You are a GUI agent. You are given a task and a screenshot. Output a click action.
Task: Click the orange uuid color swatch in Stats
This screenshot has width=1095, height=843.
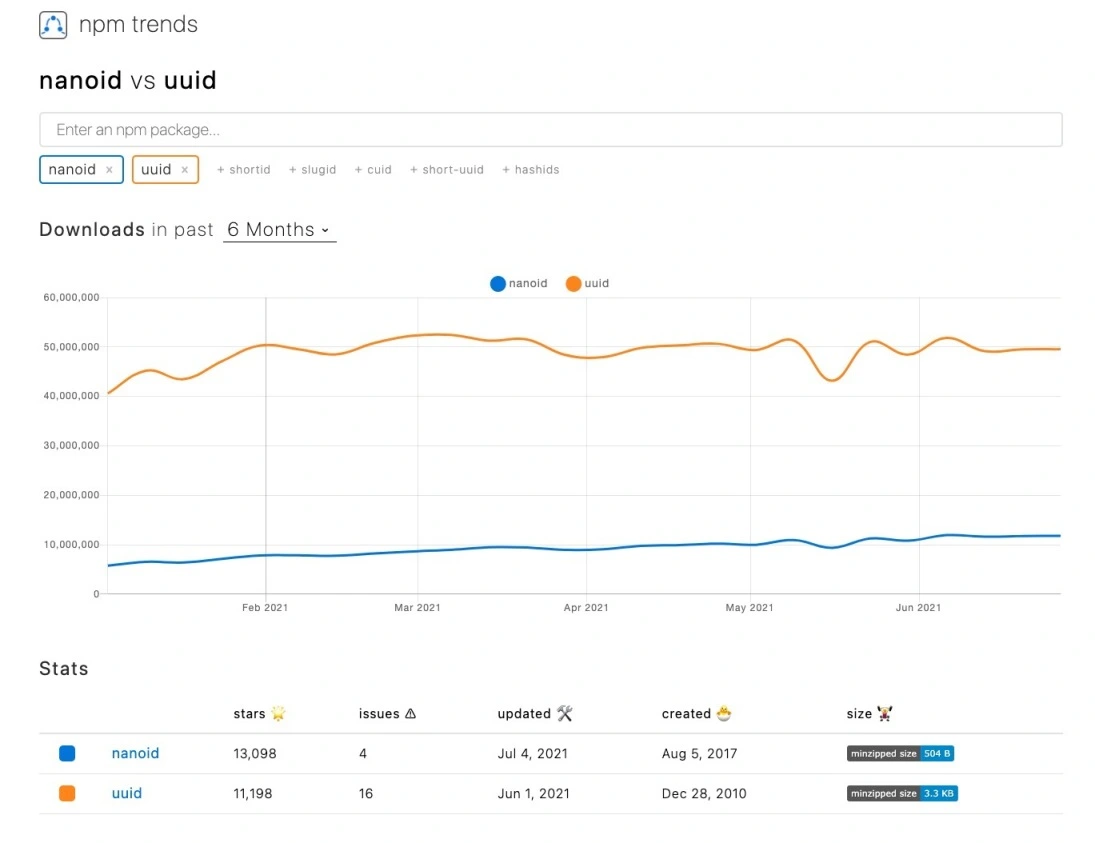point(67,793)
